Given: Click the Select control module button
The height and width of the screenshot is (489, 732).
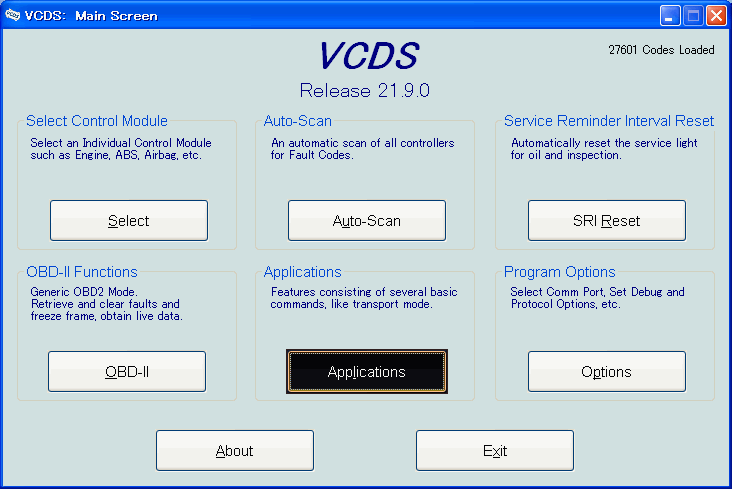Looking at the screenshot, I should pos(129,220).
